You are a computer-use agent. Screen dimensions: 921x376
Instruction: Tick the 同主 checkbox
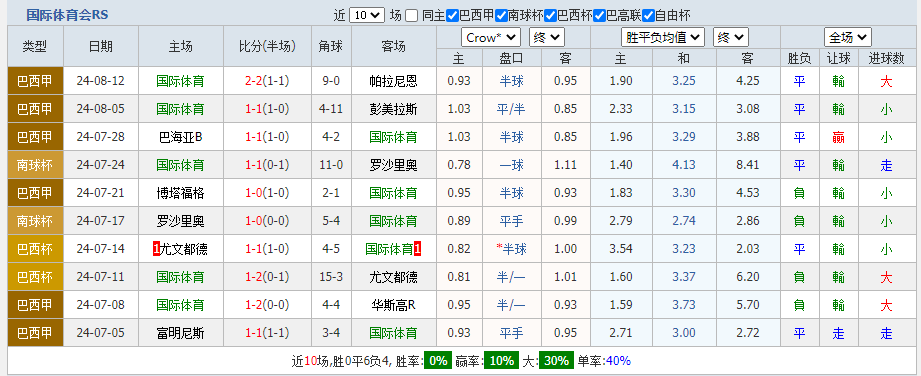pyautogui.click(x=412, y=16)
